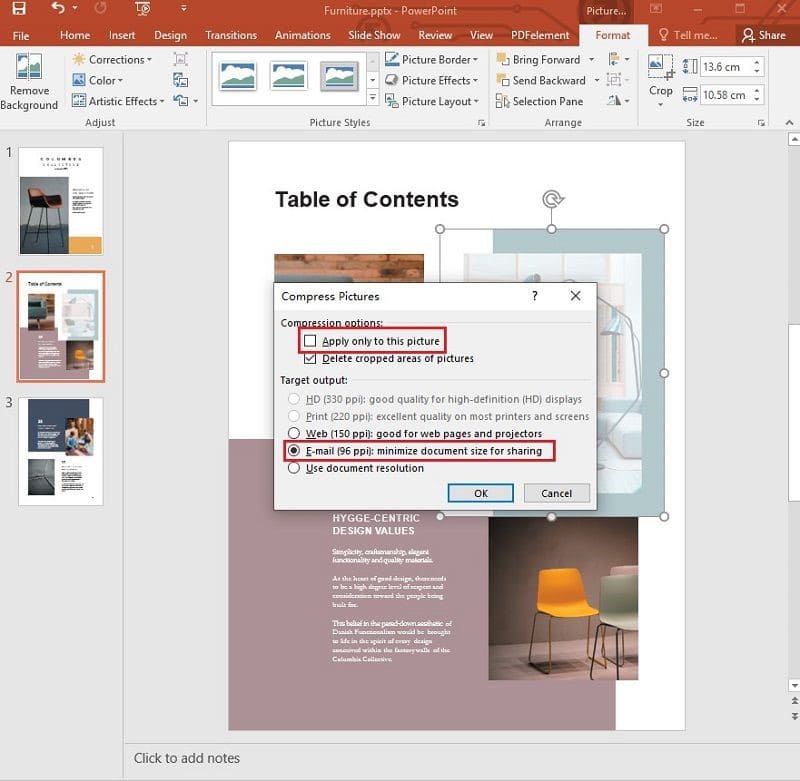
Task: Switch to the Animations tab
Action: [x=303, y=35]
